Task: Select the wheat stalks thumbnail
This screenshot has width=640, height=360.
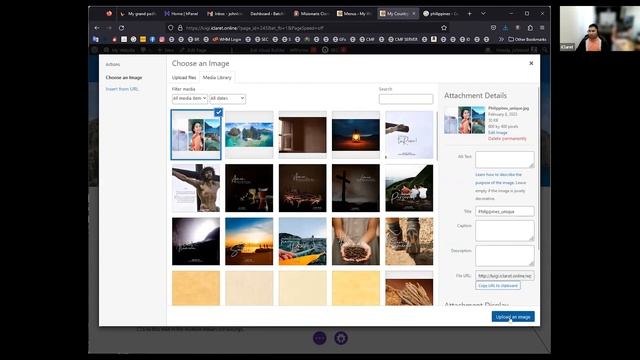Action: point(409,288)
